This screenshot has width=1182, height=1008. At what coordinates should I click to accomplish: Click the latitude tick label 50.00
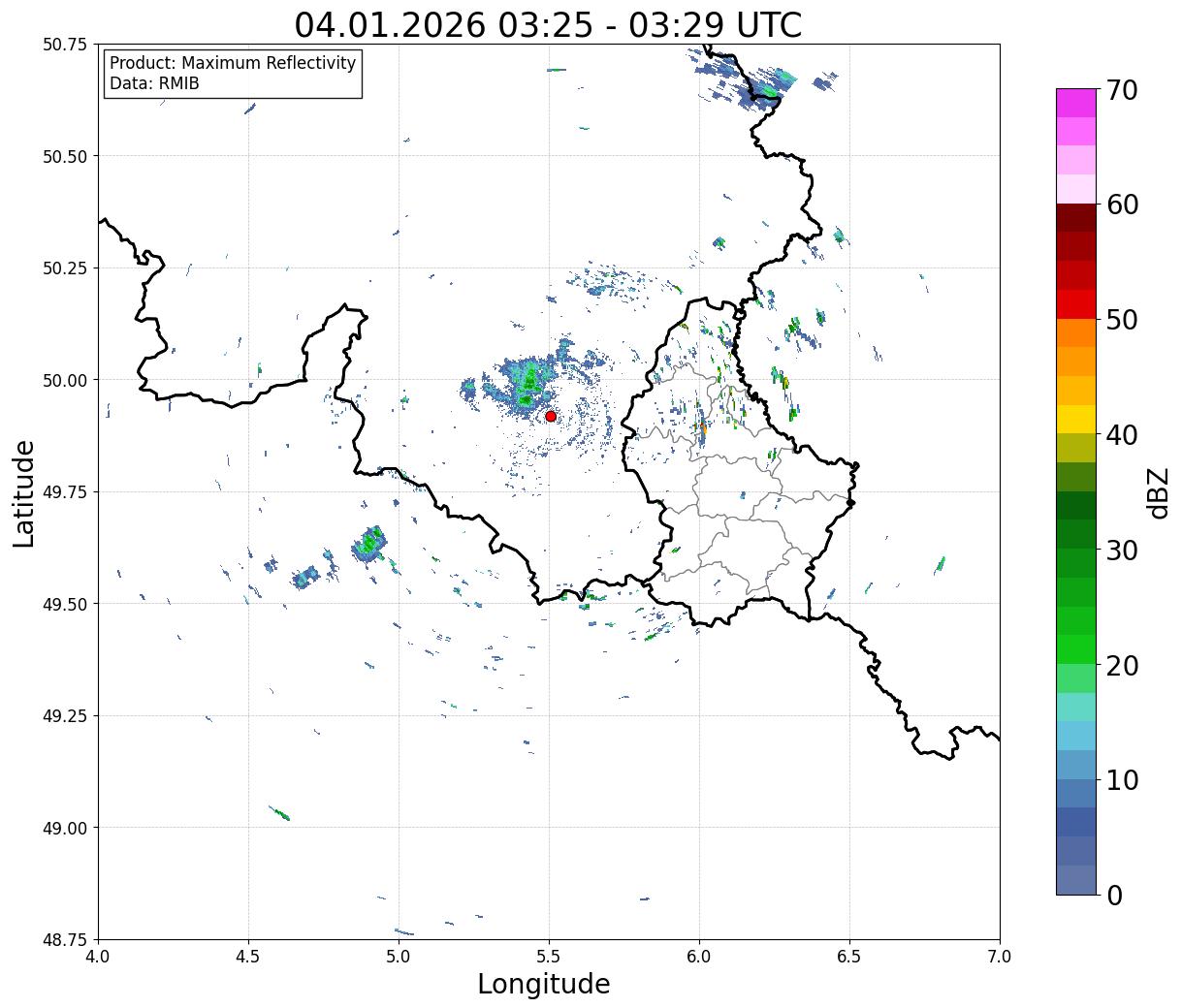tap(64, 380)
